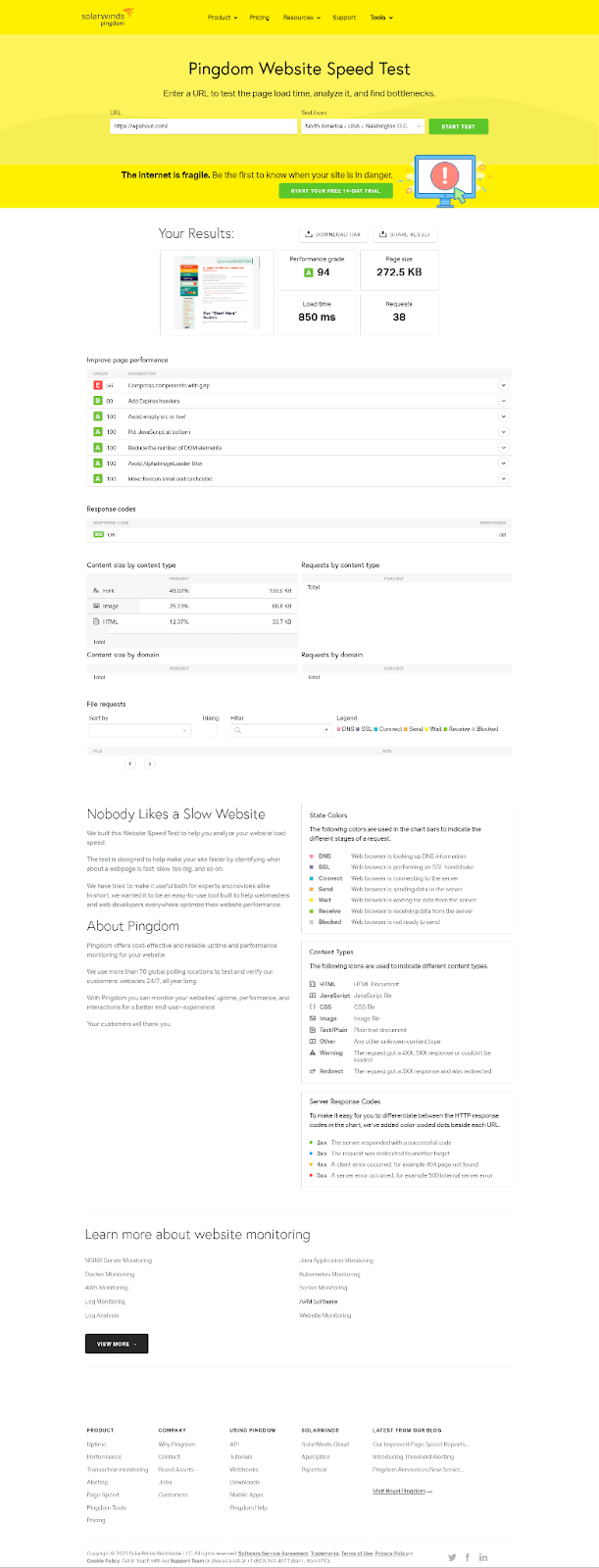Click the green Receive legend swatch

(446, 729)
